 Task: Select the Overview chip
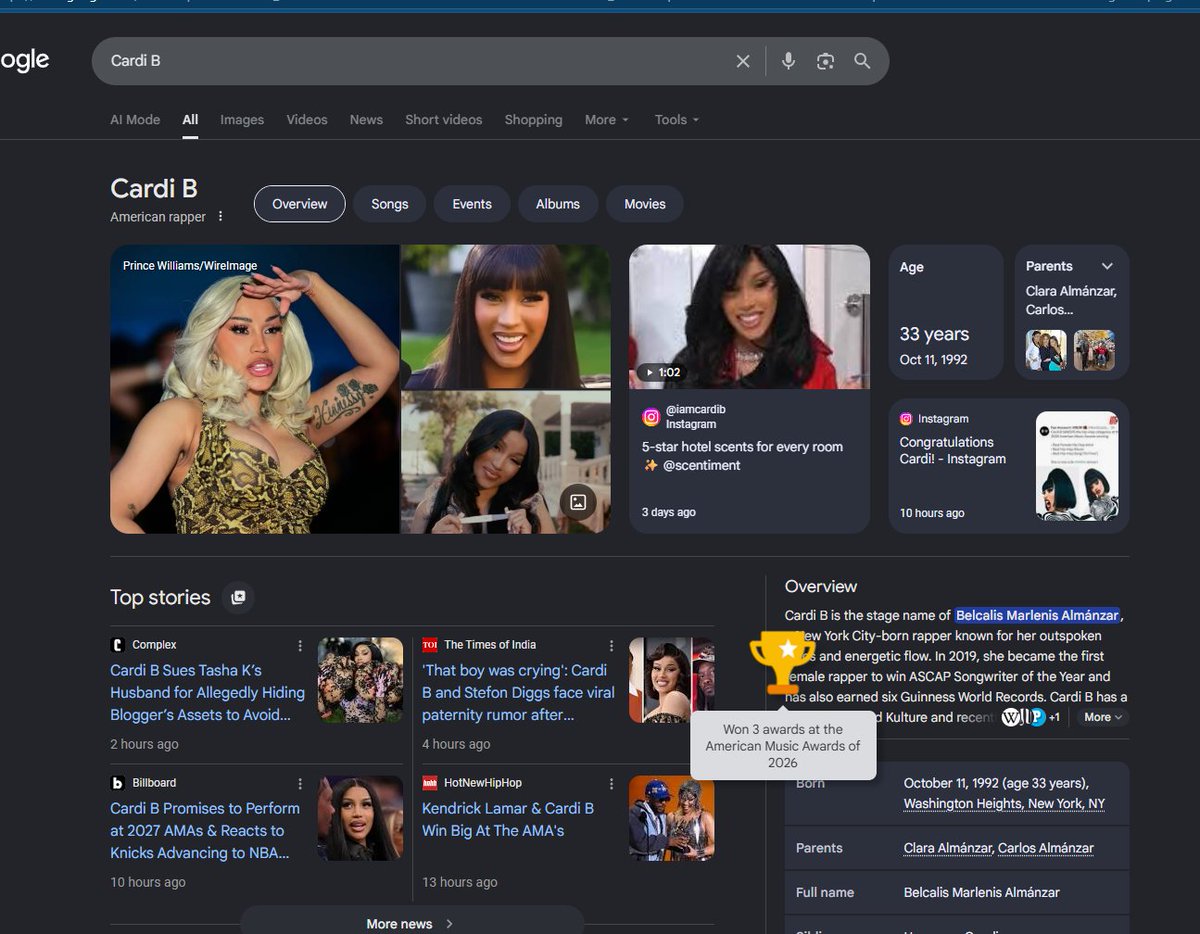coord(300,204)
